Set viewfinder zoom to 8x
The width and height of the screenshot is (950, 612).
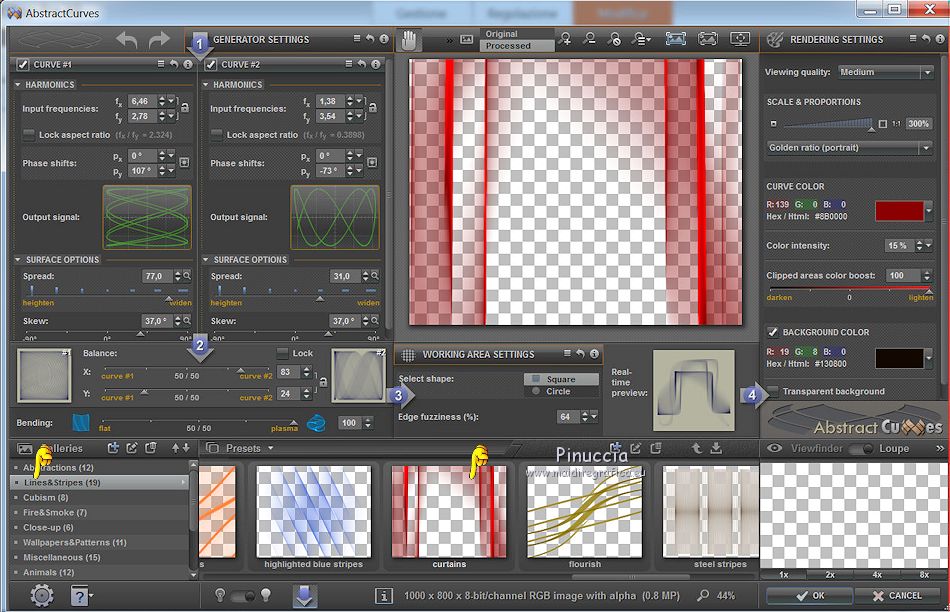[924, 574]
